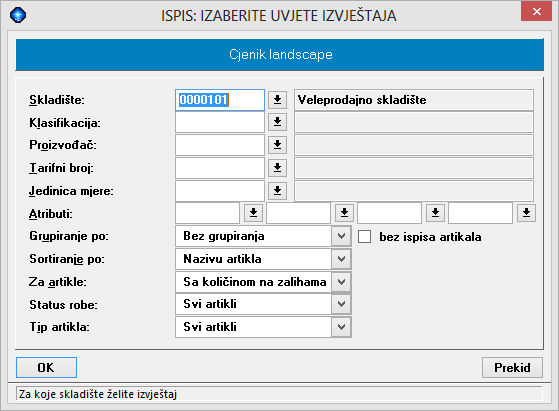
Task: Click the blue application icon in title bar
Action: (18, 15)
